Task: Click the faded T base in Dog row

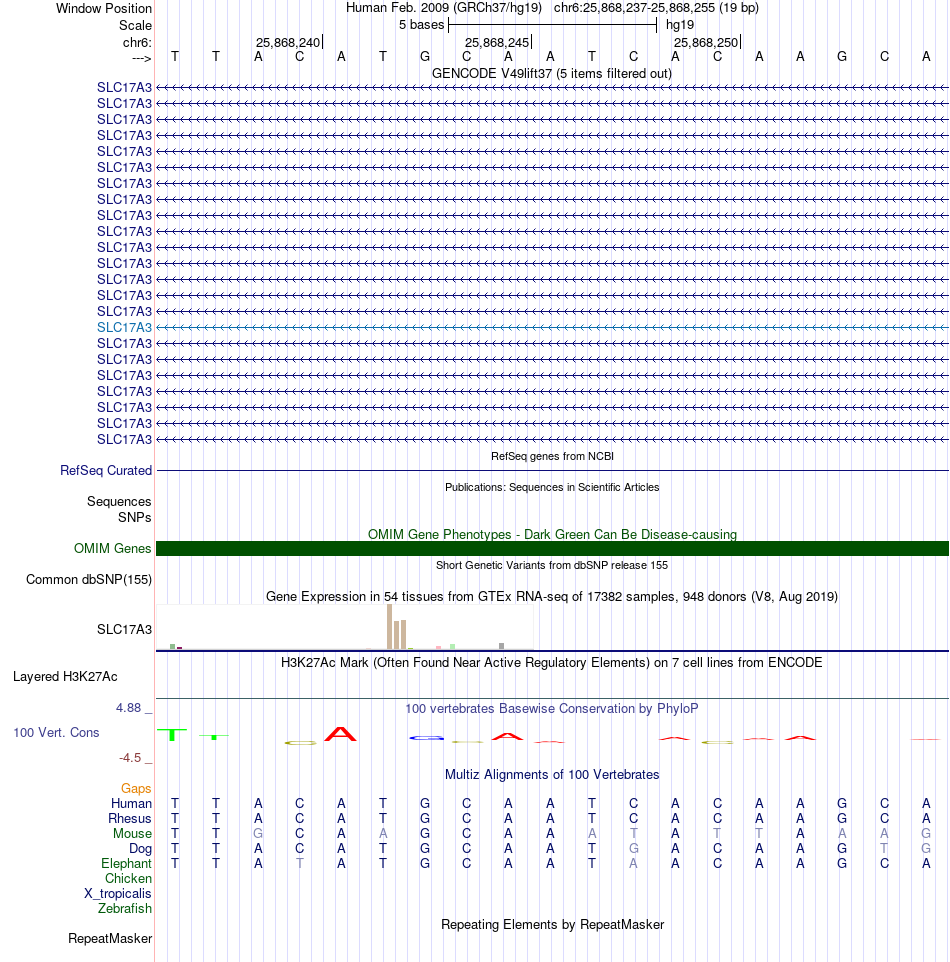Action: [x=884, y=848]
